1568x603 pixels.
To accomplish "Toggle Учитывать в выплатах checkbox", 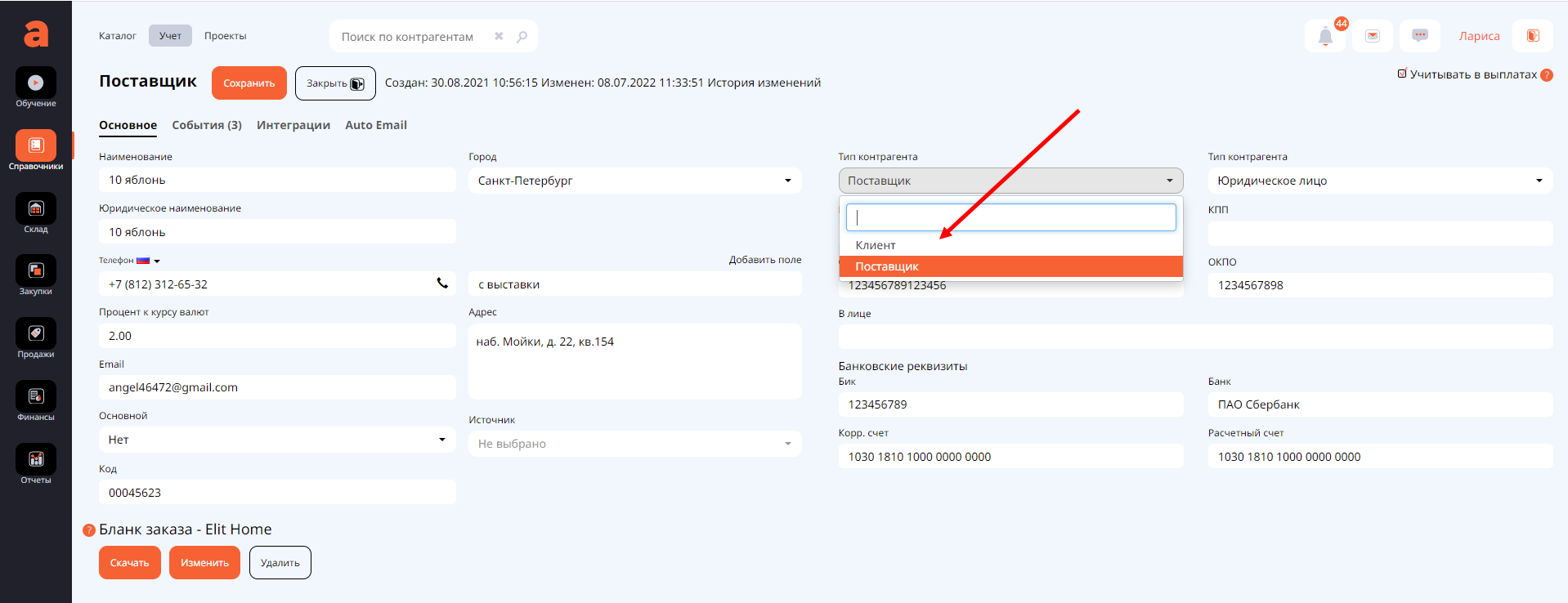I will point(1402,74).
